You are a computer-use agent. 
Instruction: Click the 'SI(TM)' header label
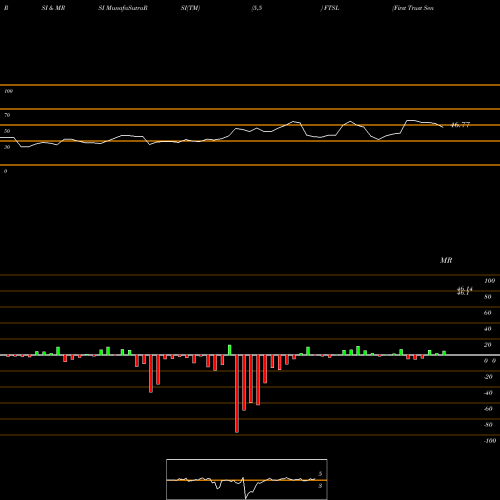point(190,8)
